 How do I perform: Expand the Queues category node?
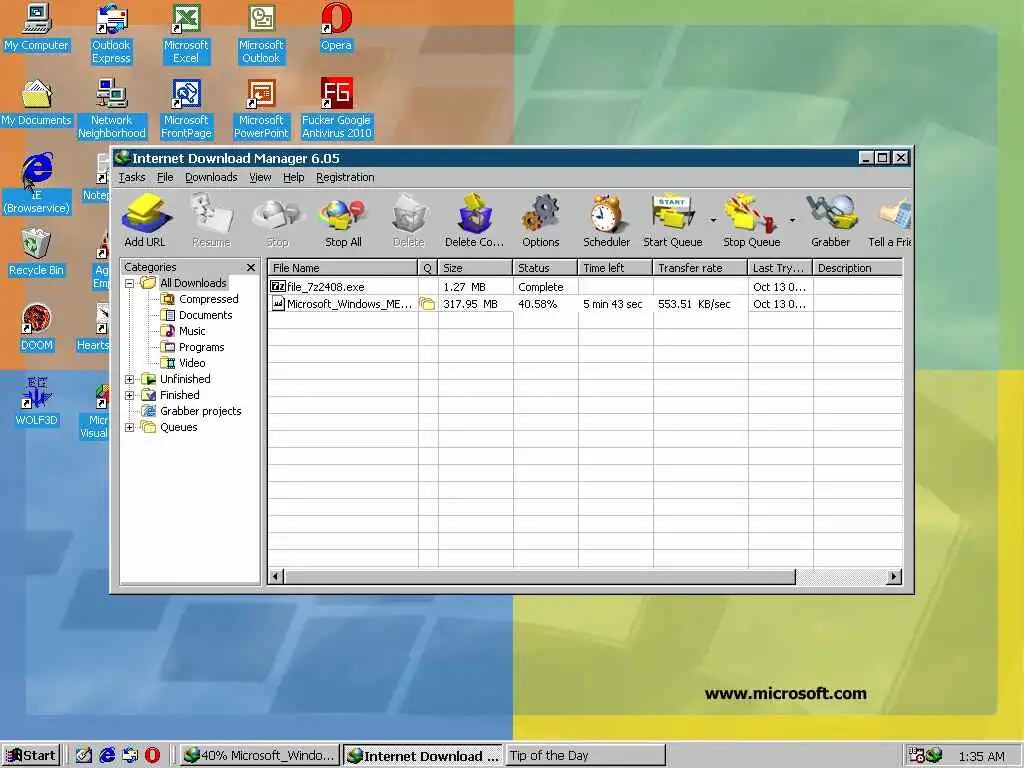coord(129,427)
